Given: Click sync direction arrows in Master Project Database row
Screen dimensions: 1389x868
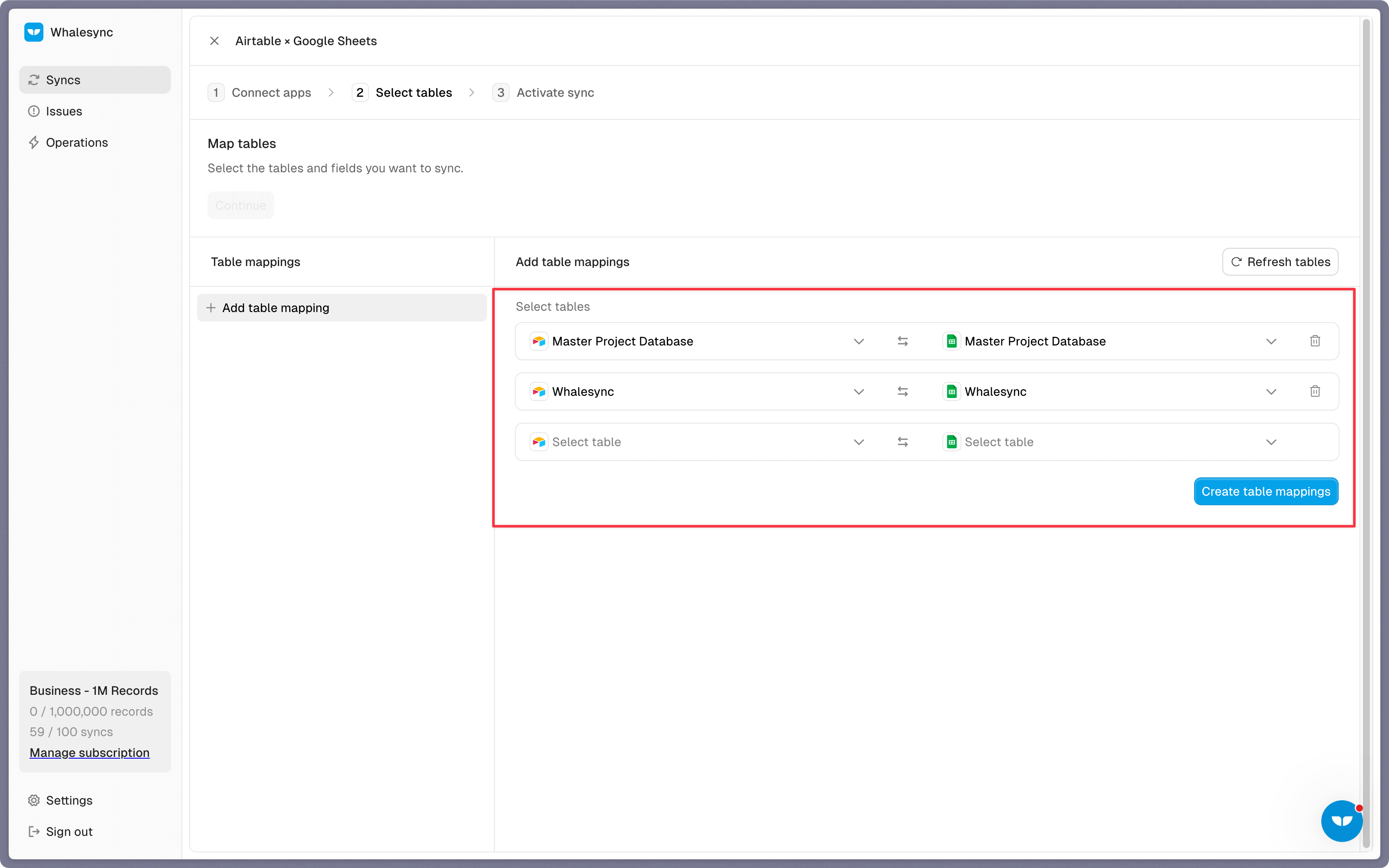Looking at the screenshot, I should 903,342.
